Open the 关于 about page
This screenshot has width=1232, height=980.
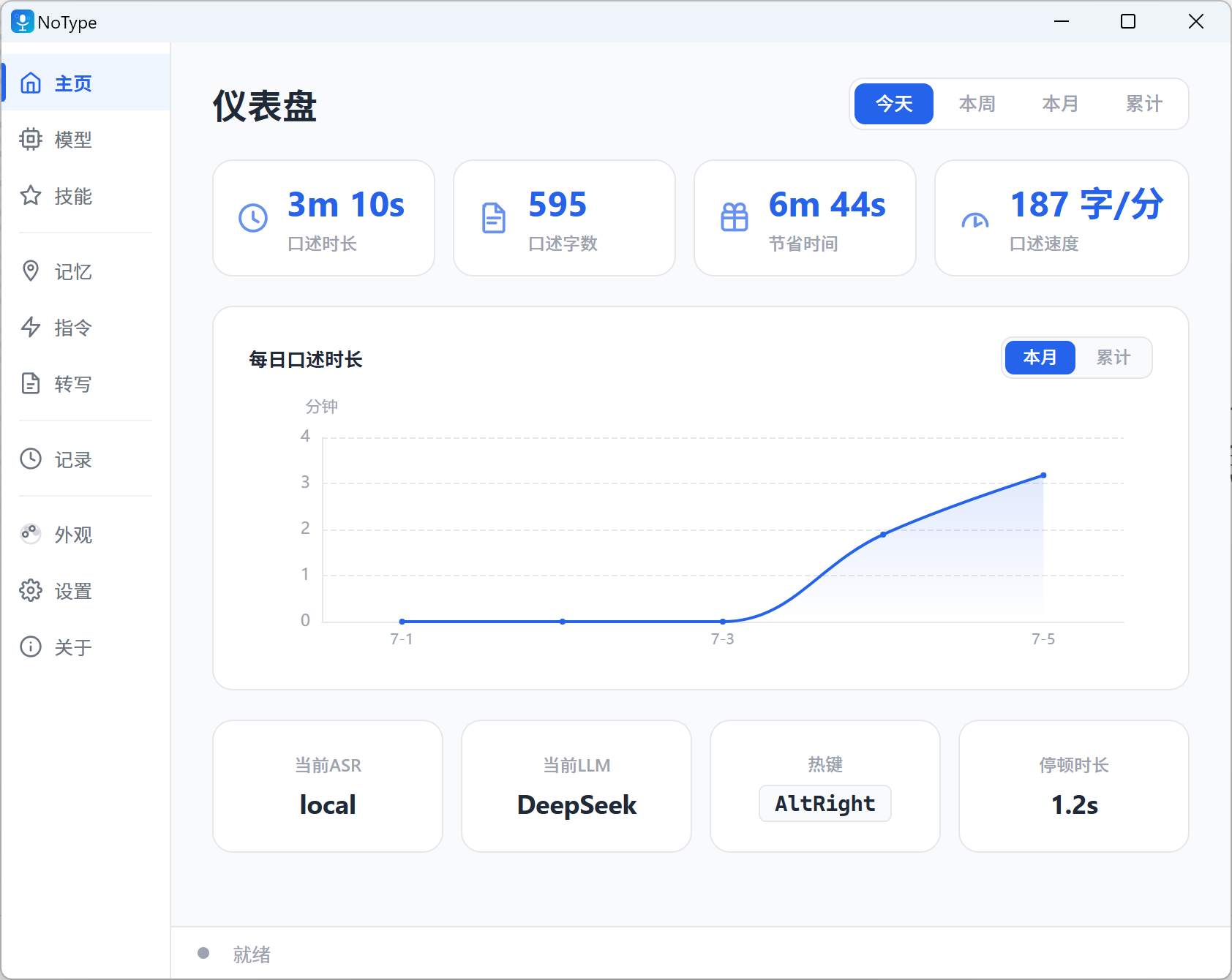point(86,647)
